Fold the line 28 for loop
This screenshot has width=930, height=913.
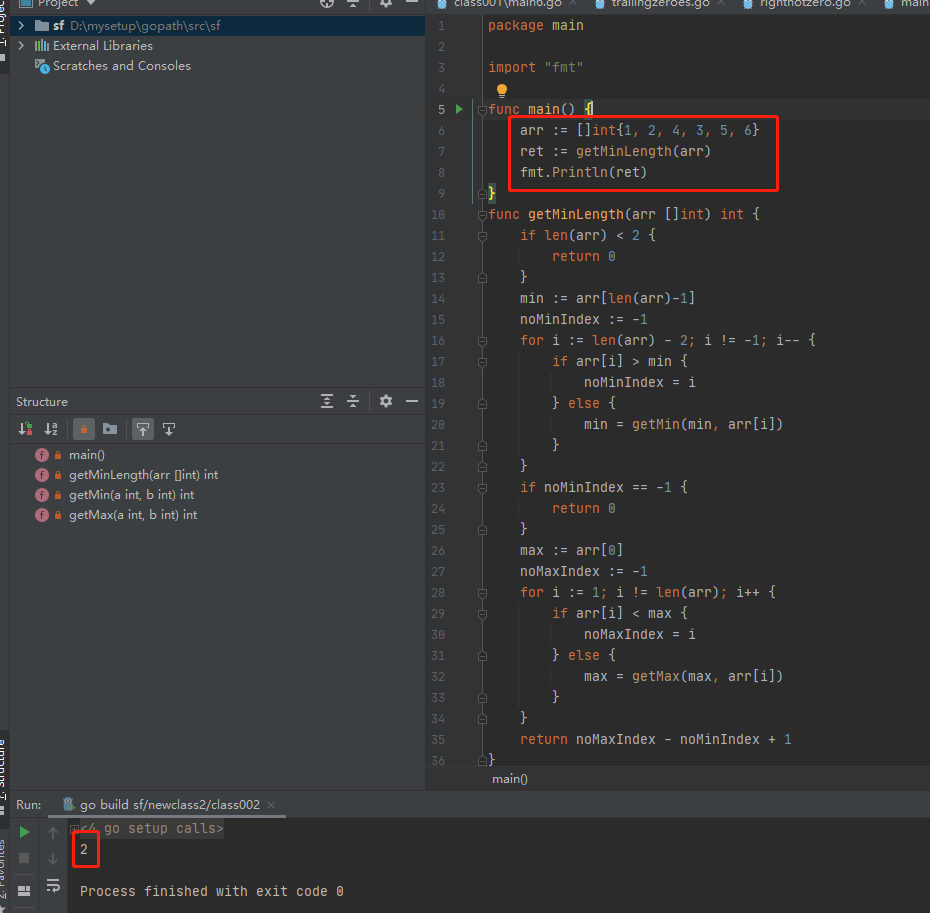(x=482, y=593)
